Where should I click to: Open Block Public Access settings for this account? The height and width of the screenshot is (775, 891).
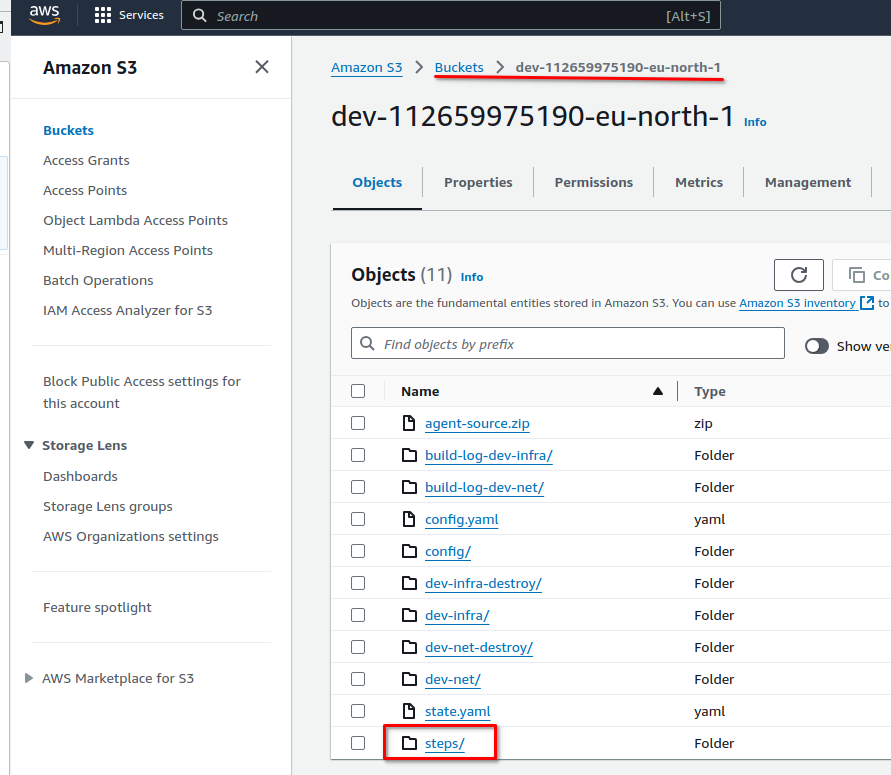[x=142, y=392]
